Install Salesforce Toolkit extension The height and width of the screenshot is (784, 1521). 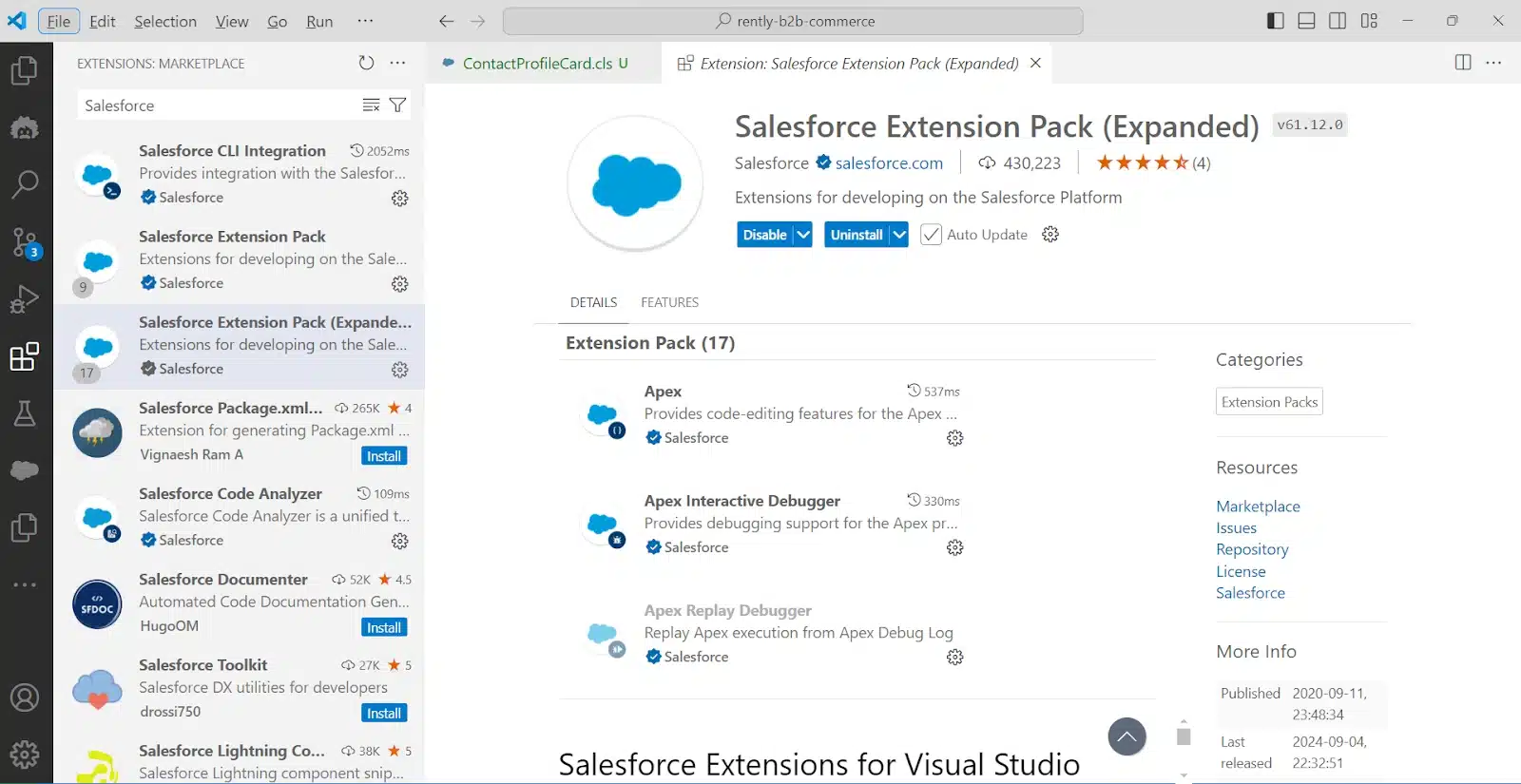pos(384,713)
